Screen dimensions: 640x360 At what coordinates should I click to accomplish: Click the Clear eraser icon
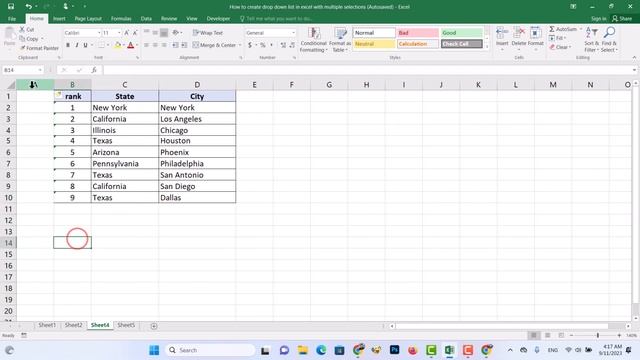pos(552,47)
